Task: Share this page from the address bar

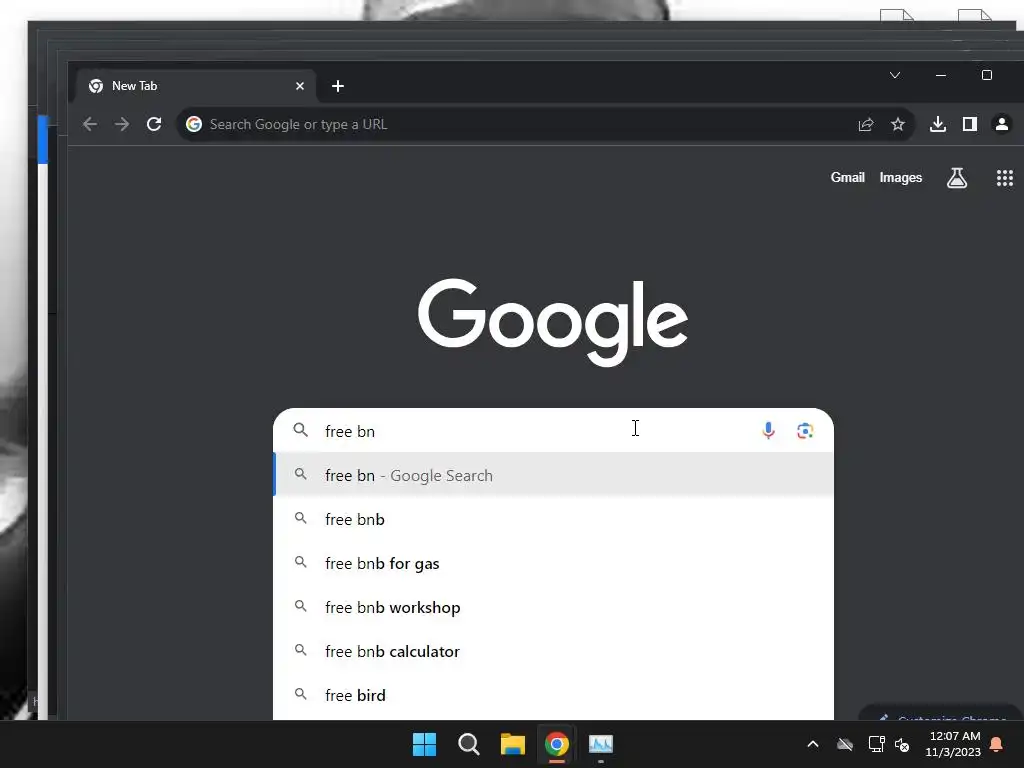Action: pos(866,124)
